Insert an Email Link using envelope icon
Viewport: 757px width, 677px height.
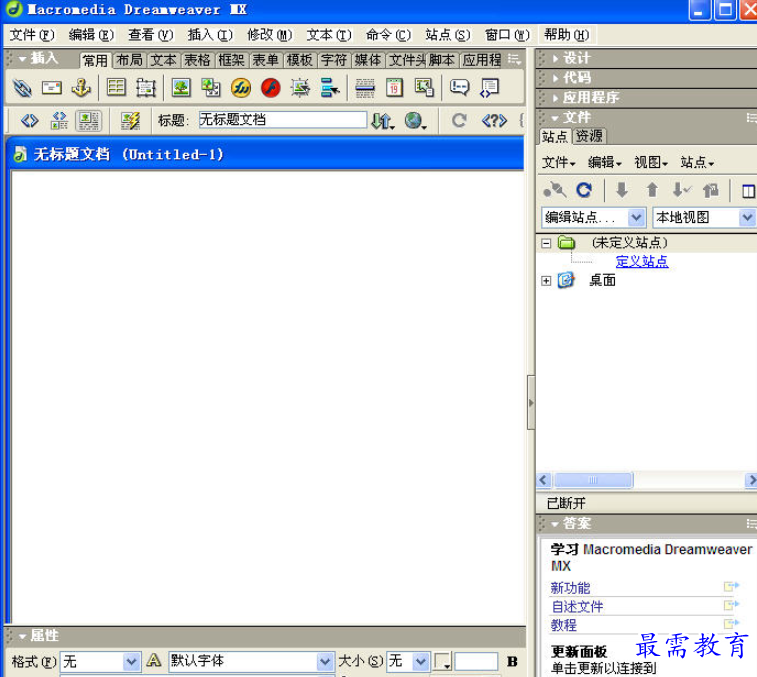(52, 88)
